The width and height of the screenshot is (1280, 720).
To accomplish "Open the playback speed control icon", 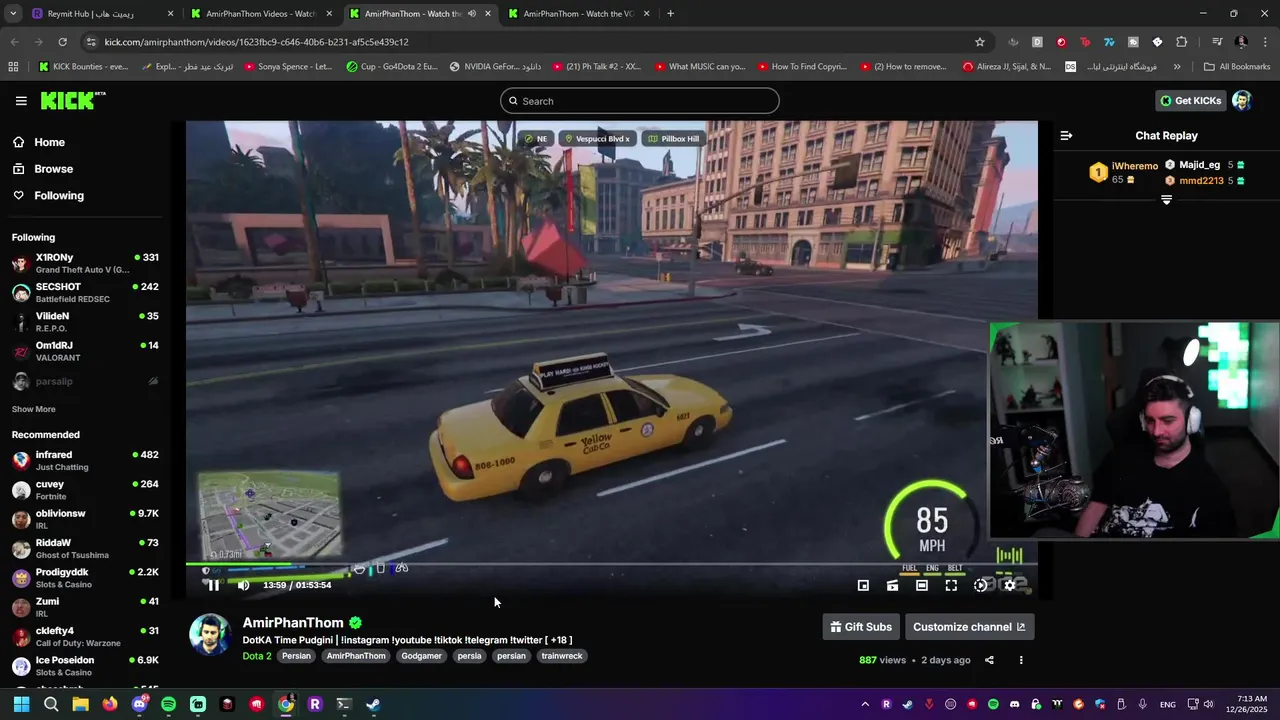I will (981, 586).
